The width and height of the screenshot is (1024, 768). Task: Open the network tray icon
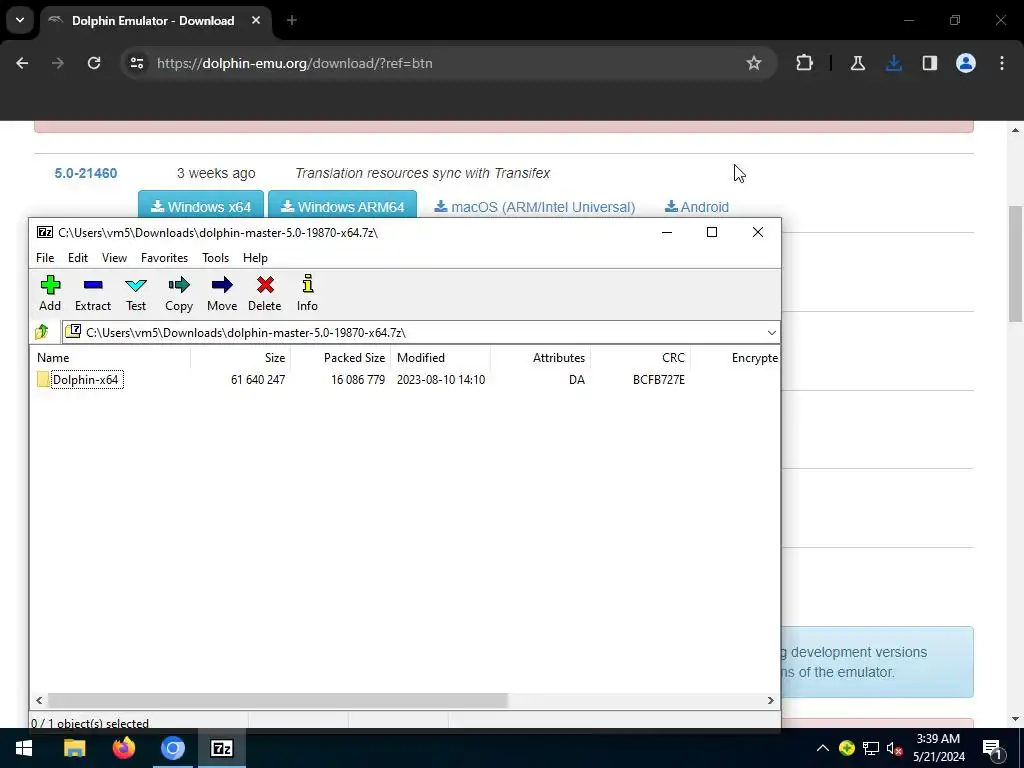click(x=871, y=748)
